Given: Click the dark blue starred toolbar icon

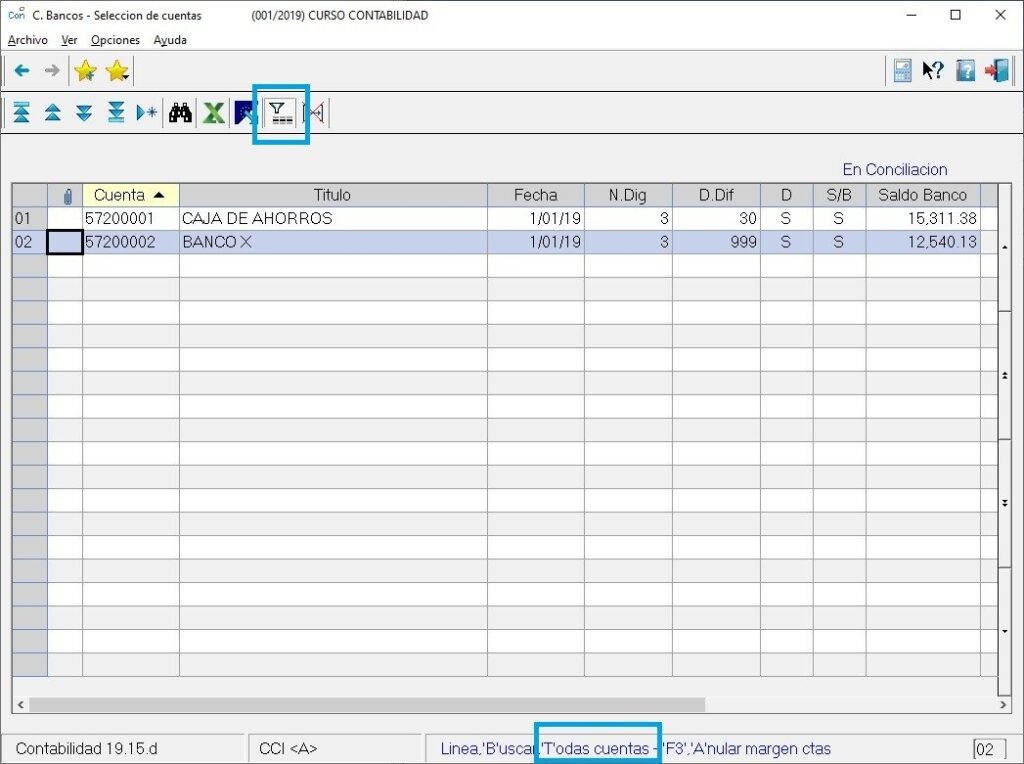Looking at the screenshot, I should (x=245, y=113).
